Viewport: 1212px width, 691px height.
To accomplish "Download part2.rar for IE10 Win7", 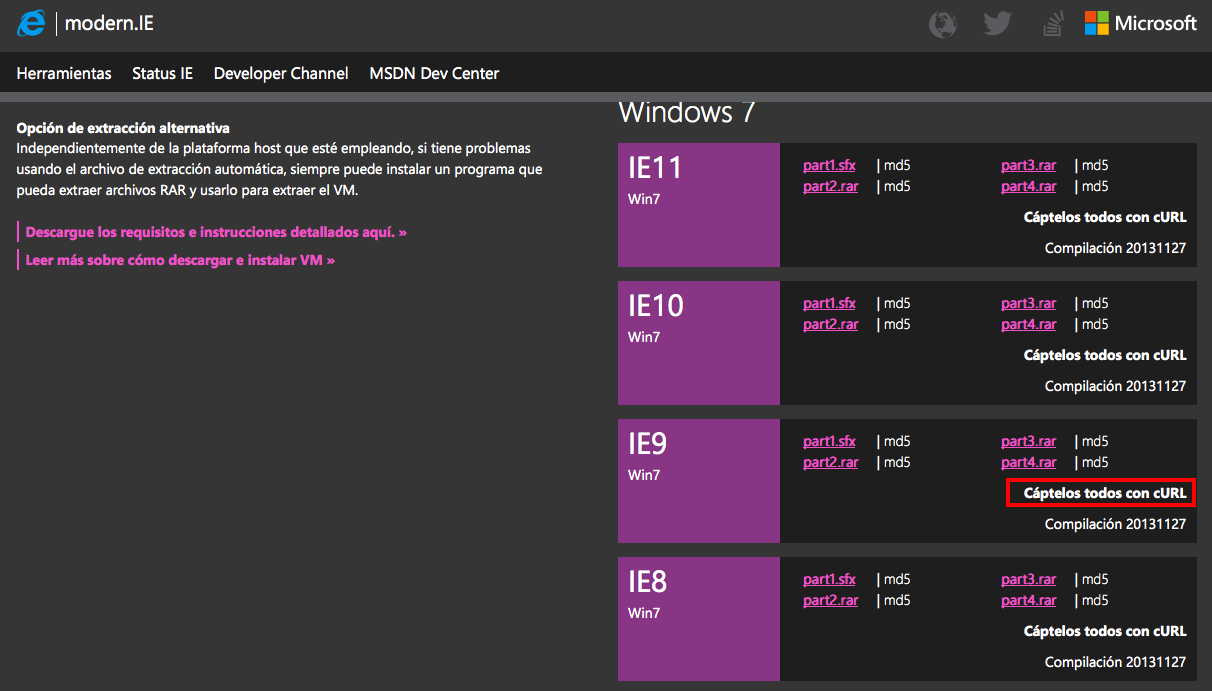I will 830,324.
